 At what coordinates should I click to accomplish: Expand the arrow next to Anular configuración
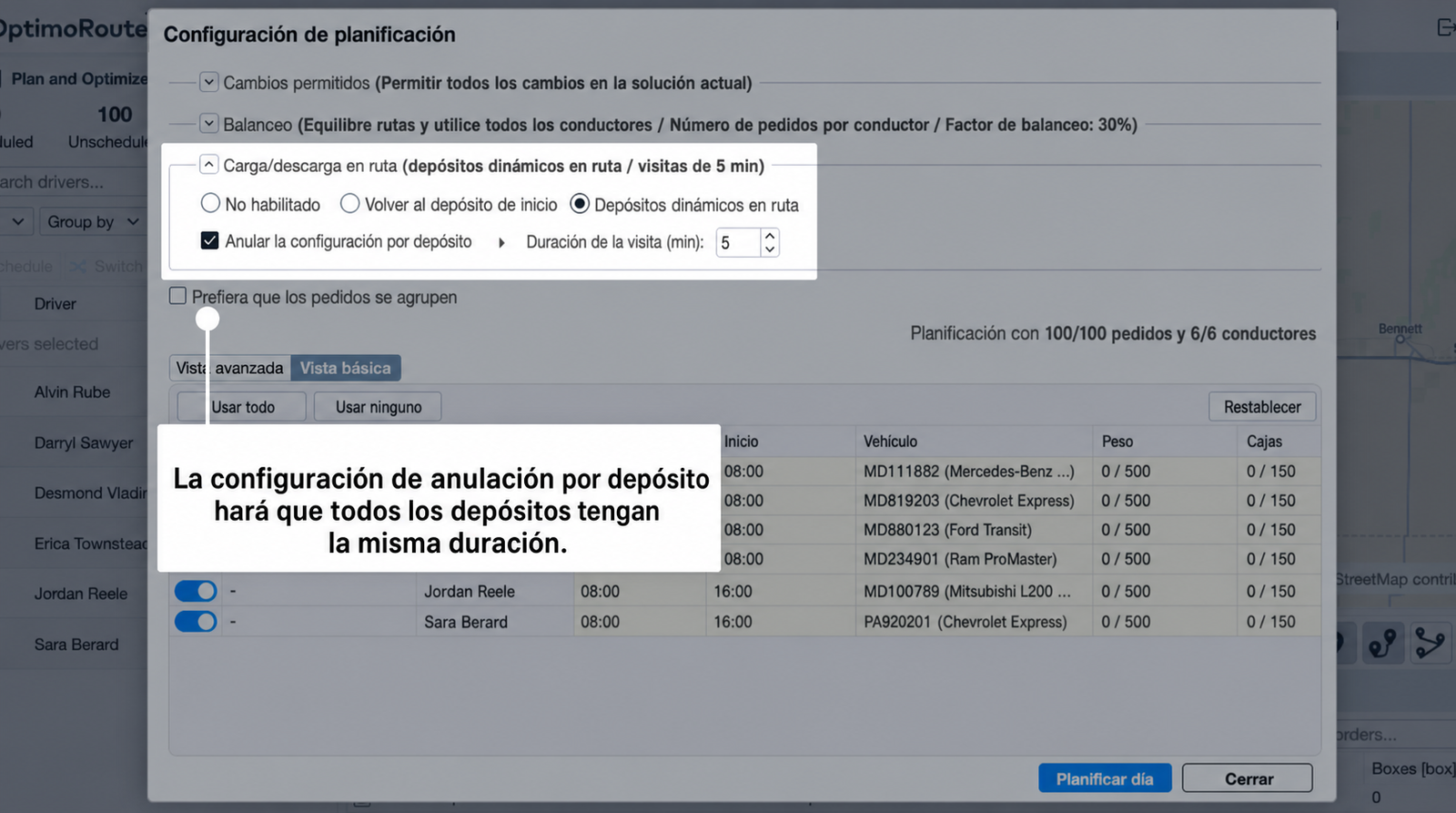click(501, 242)
